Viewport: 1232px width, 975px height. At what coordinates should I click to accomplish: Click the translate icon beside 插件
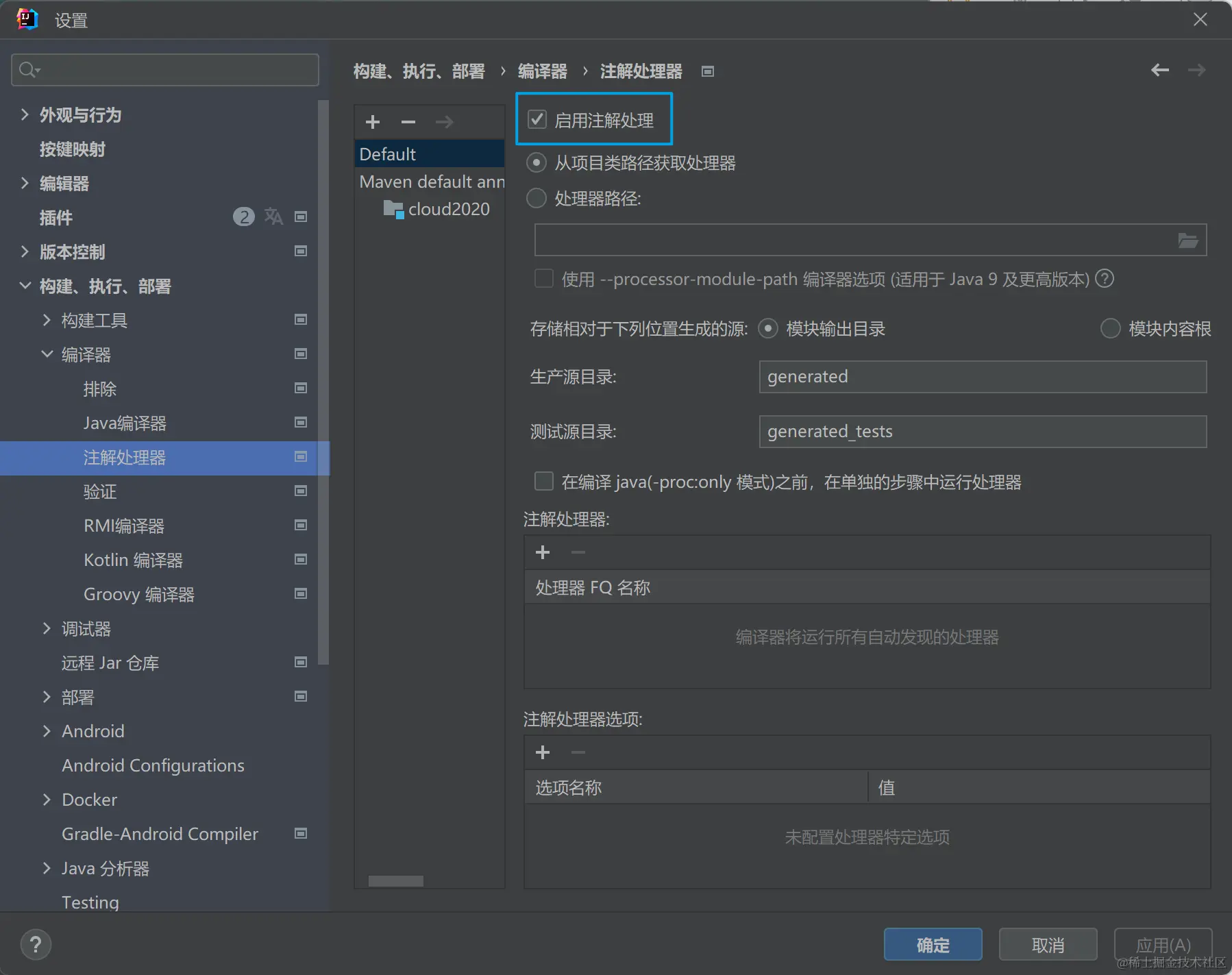273,217
